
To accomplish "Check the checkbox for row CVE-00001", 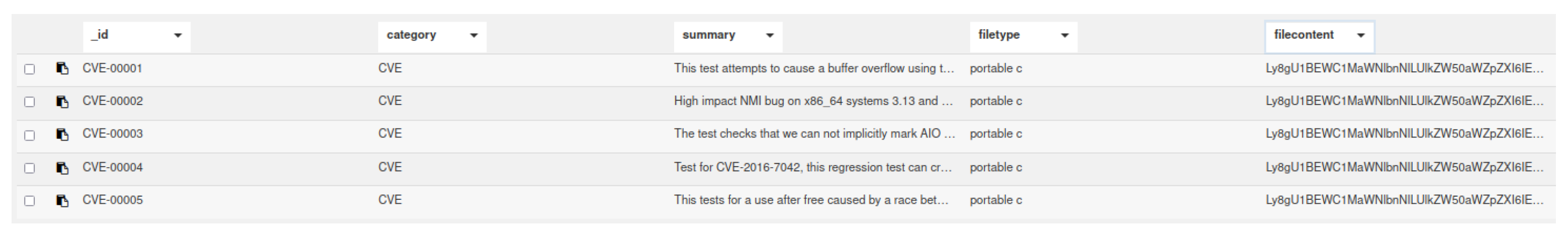I will tap(29, 69).
